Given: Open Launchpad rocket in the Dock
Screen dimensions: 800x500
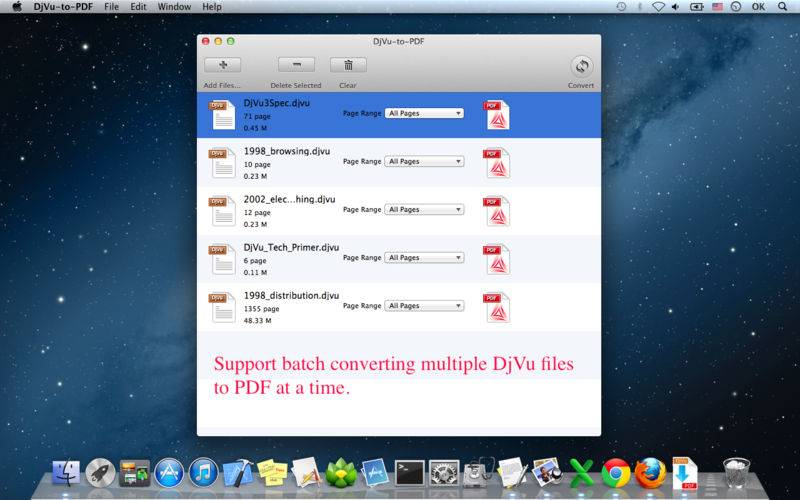Looking at the screenshot, I should [101, 473].
